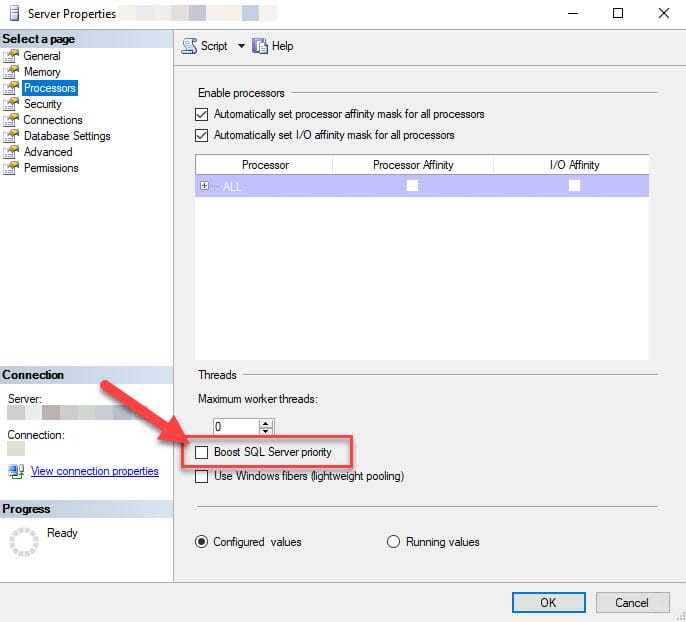The height and width of the screenshot is (622, 686).
Task: Expand the ALL processor tree node
Action: pos(204,186)
